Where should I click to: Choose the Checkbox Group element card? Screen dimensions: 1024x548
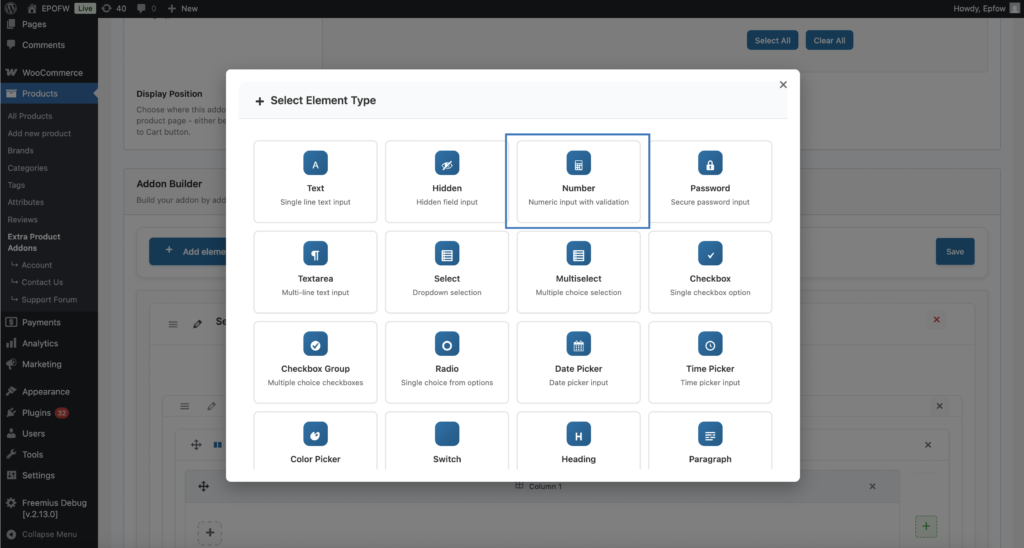coord(315,362)
